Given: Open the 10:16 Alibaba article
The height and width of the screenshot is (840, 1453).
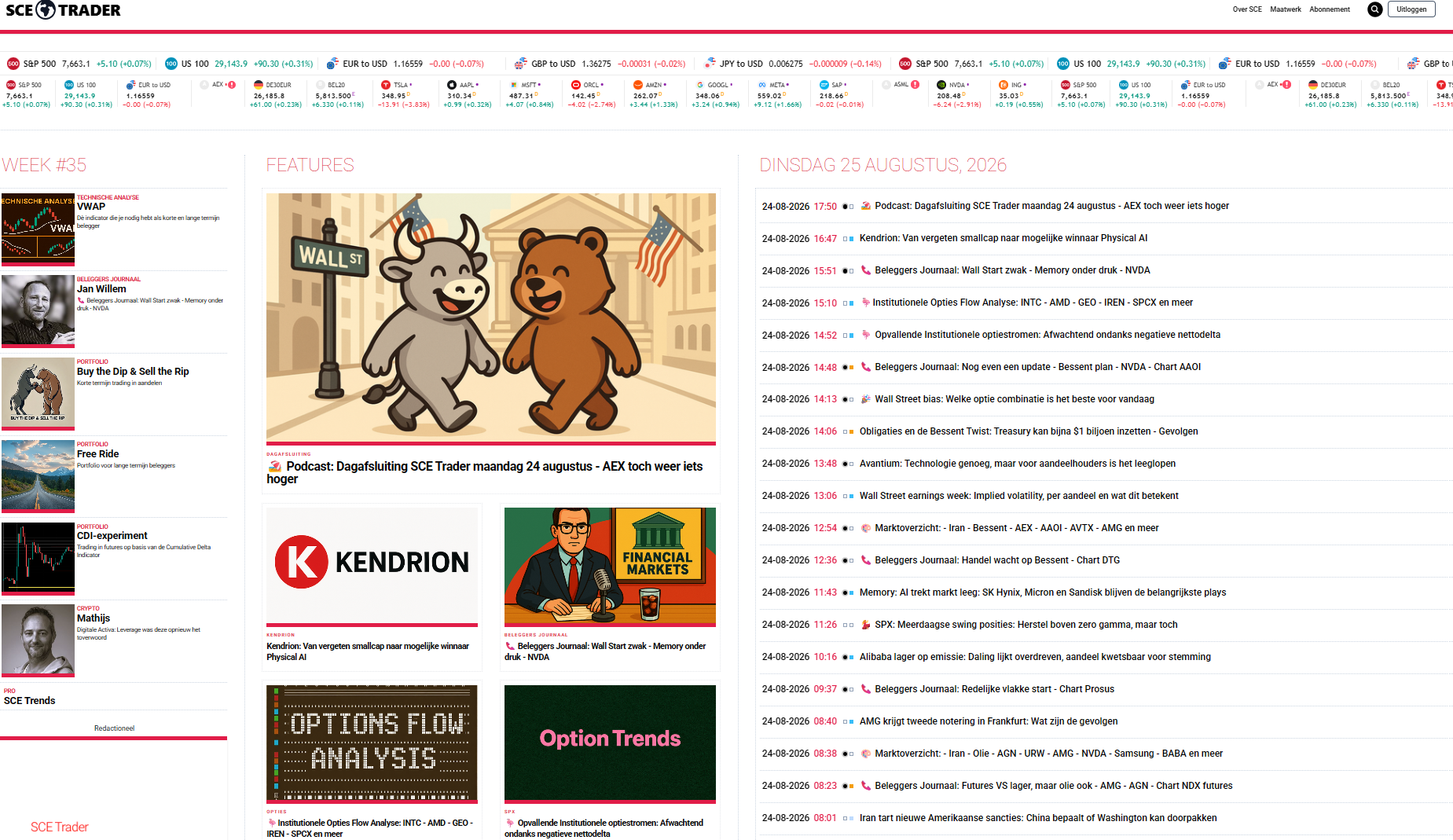Looking at the screenshot, I should tap(1035, 657).
